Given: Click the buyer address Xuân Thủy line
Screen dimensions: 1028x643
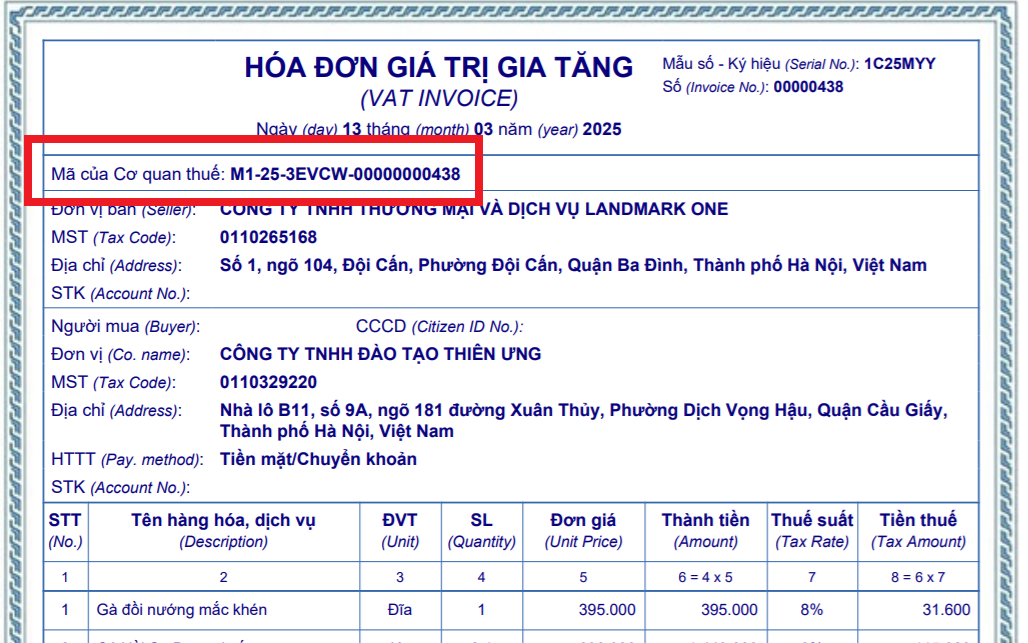Looking at the screenshot, I should 583,420.
